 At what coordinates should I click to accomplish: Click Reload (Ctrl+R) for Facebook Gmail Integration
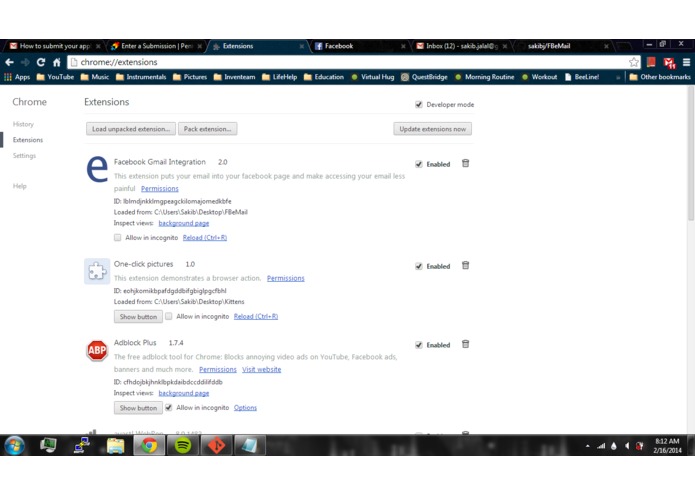205,238
